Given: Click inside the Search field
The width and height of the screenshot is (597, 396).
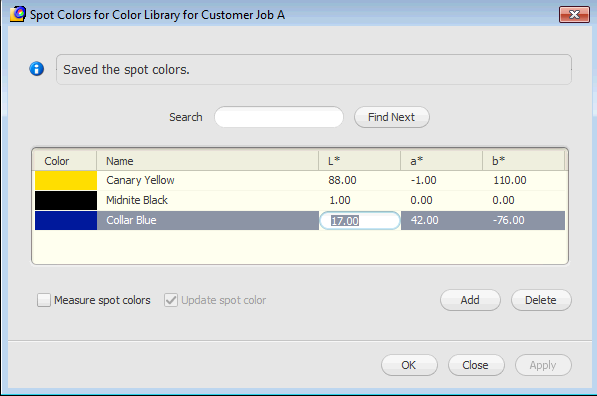Looking at the screenshot, I should (x=279, y=117).
